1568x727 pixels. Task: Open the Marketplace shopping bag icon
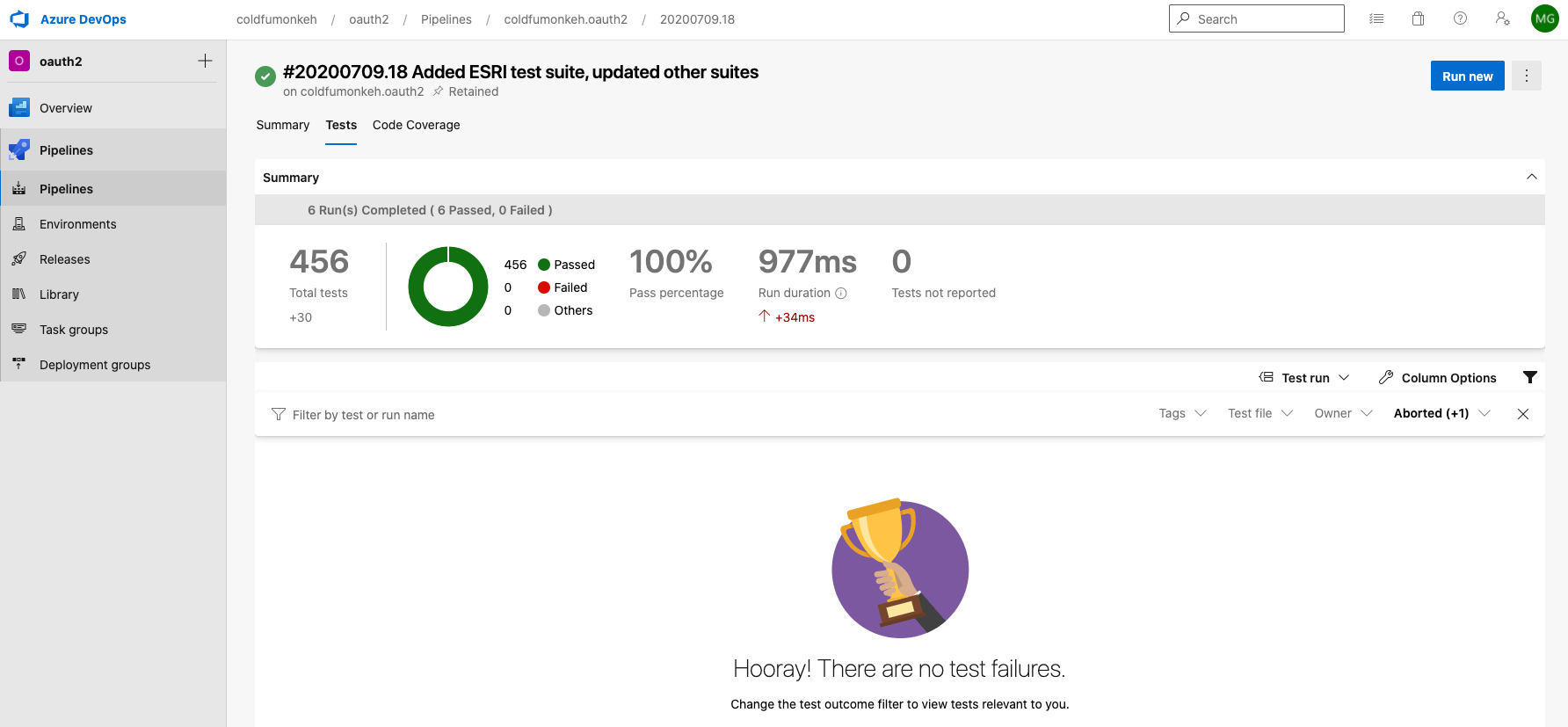1418,18
